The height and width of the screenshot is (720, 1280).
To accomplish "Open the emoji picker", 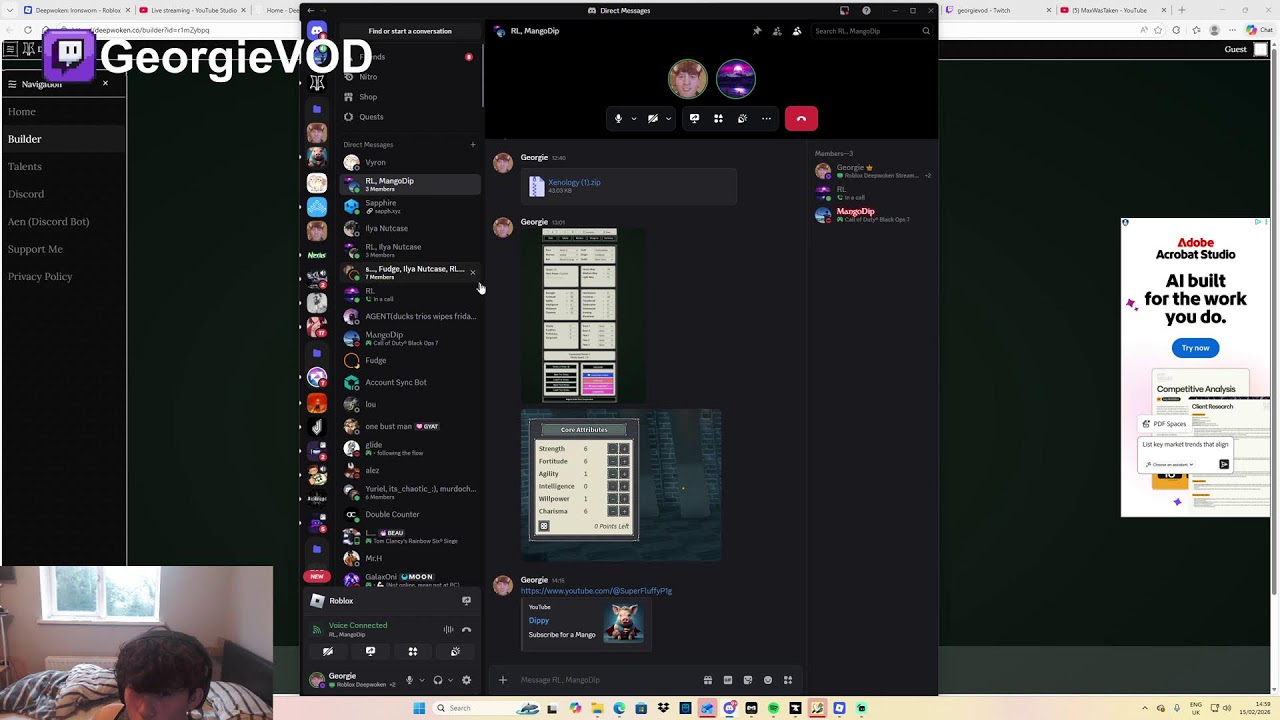I will [x=768, y=680].
